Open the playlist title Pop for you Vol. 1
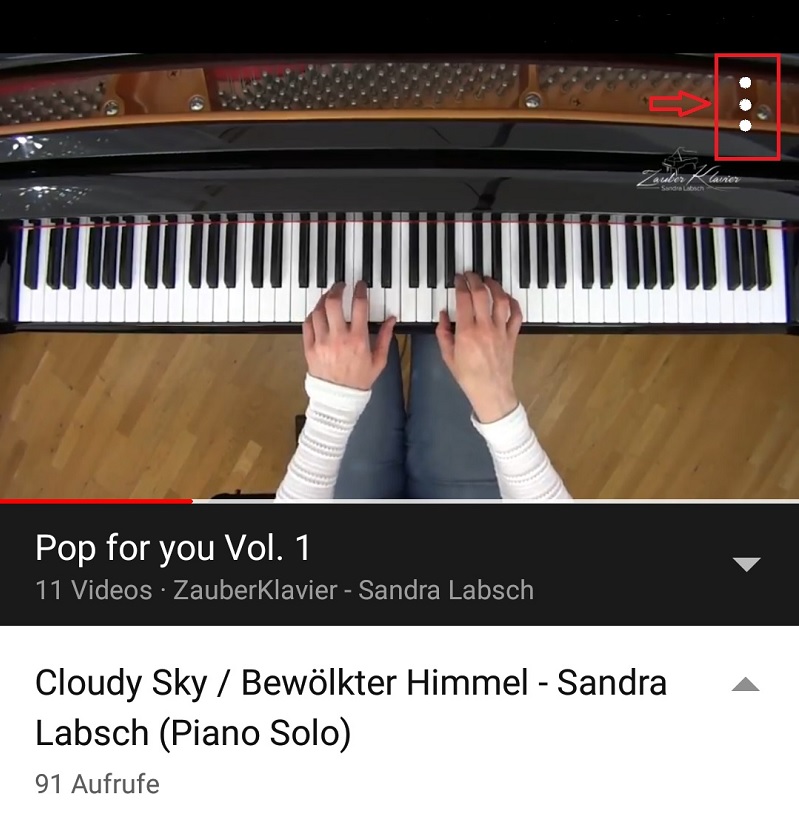This screenshot has height=814, width=799. [x=173, y=548]
